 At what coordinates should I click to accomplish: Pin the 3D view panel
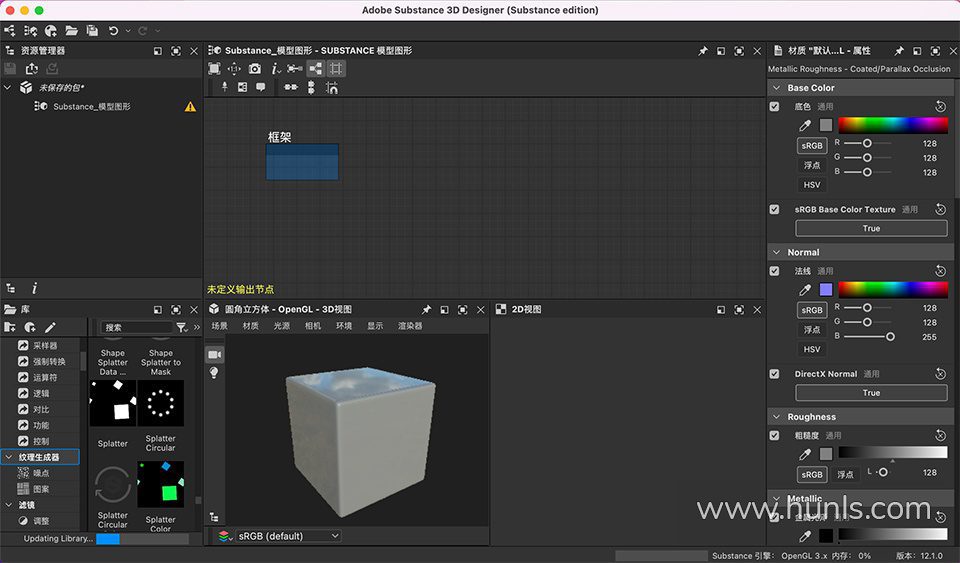click(x=426, y=310)
